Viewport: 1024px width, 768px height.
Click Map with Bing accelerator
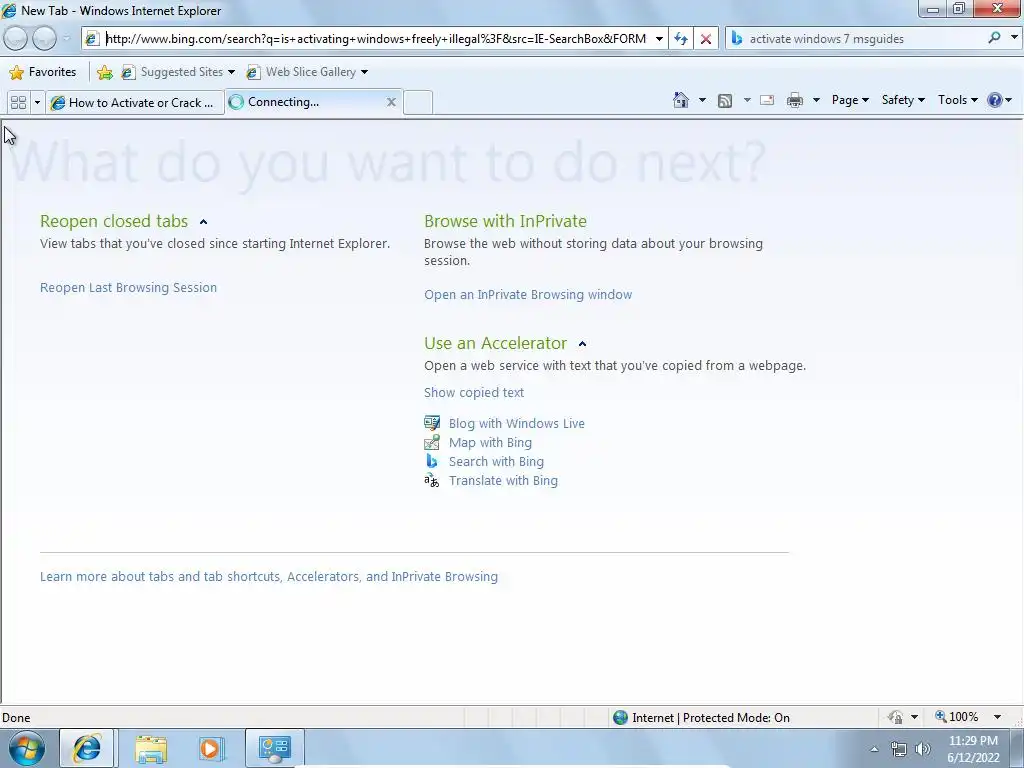(x=490, y=442)
